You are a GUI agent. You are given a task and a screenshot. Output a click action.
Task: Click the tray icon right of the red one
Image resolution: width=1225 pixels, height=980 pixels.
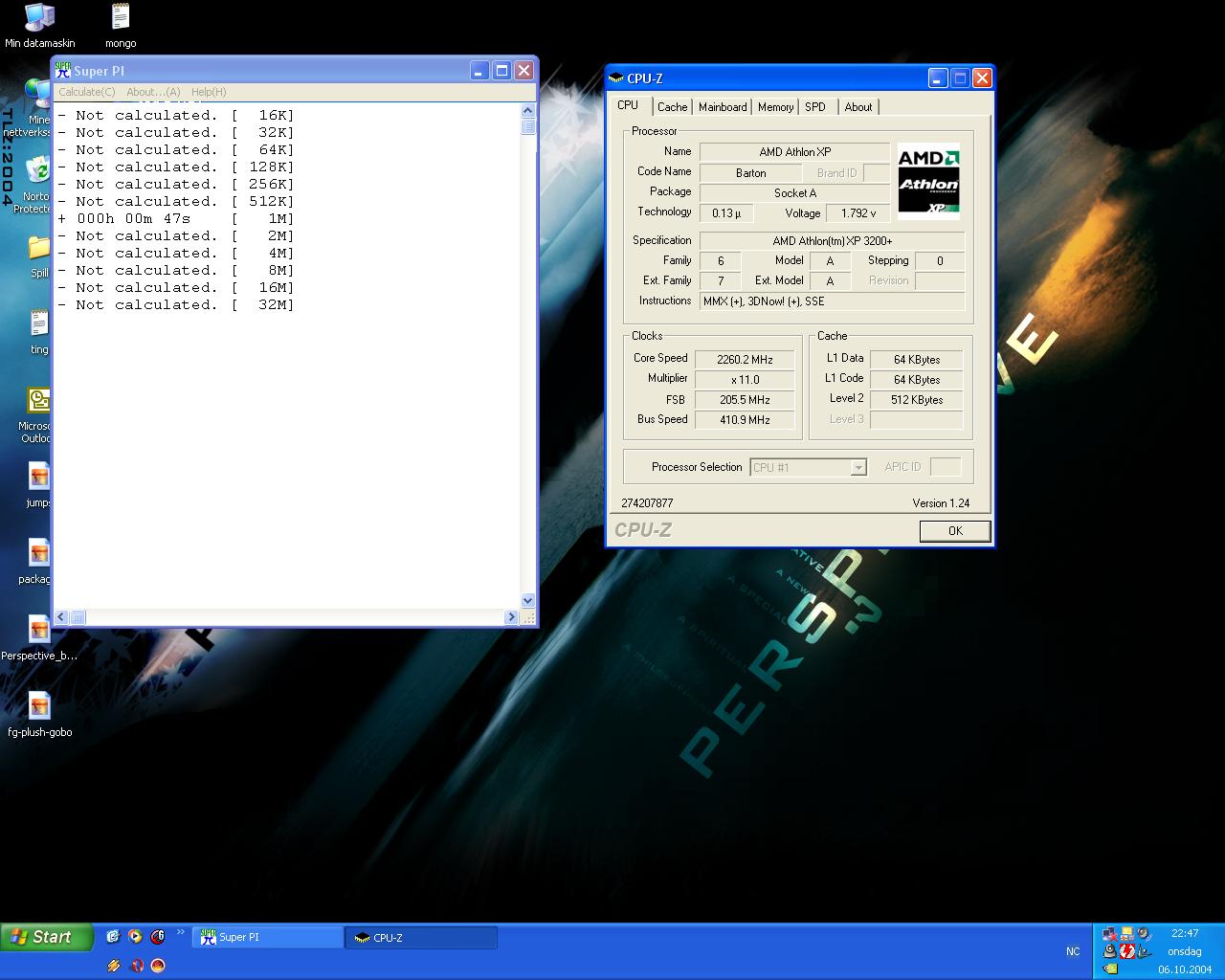click(1145, 951)
